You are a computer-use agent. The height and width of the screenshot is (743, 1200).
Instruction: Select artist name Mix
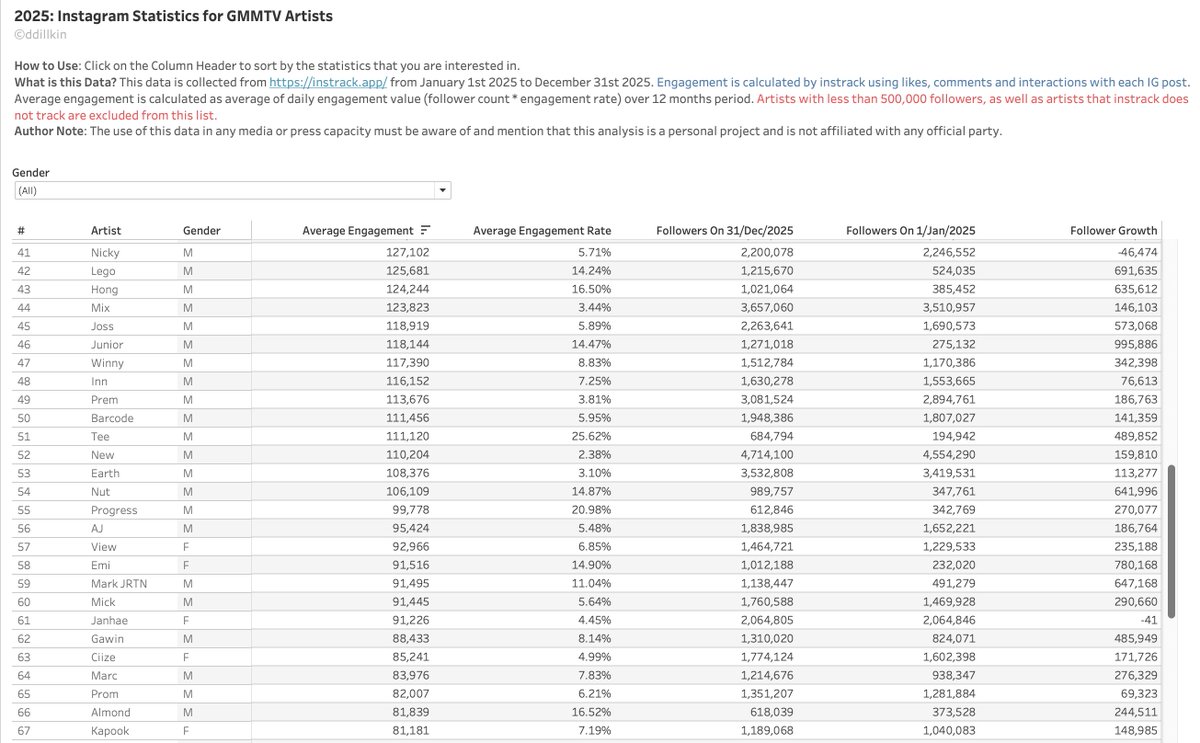click(x=101, y=308)
